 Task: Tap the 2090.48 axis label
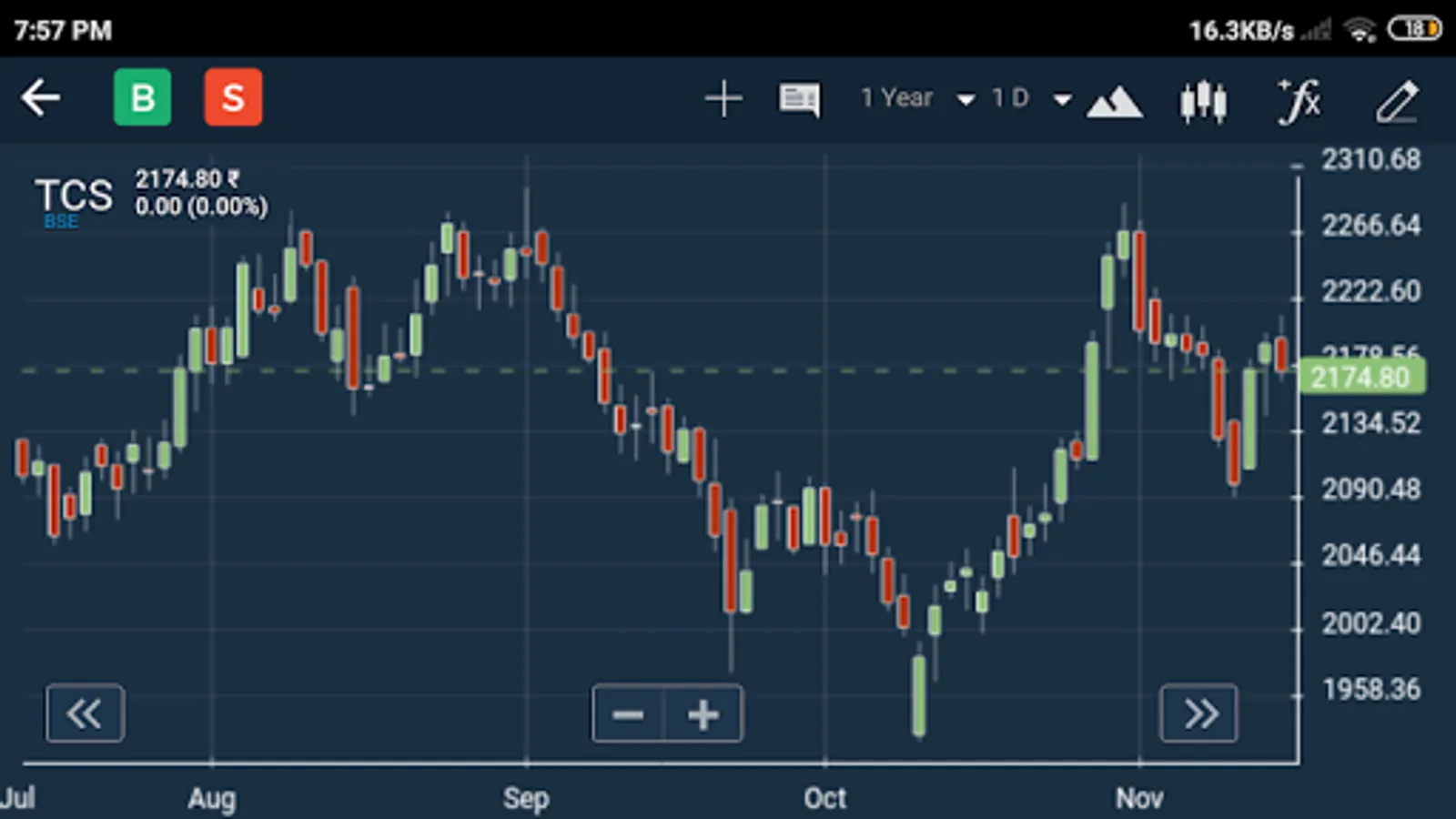point(1370,490)
